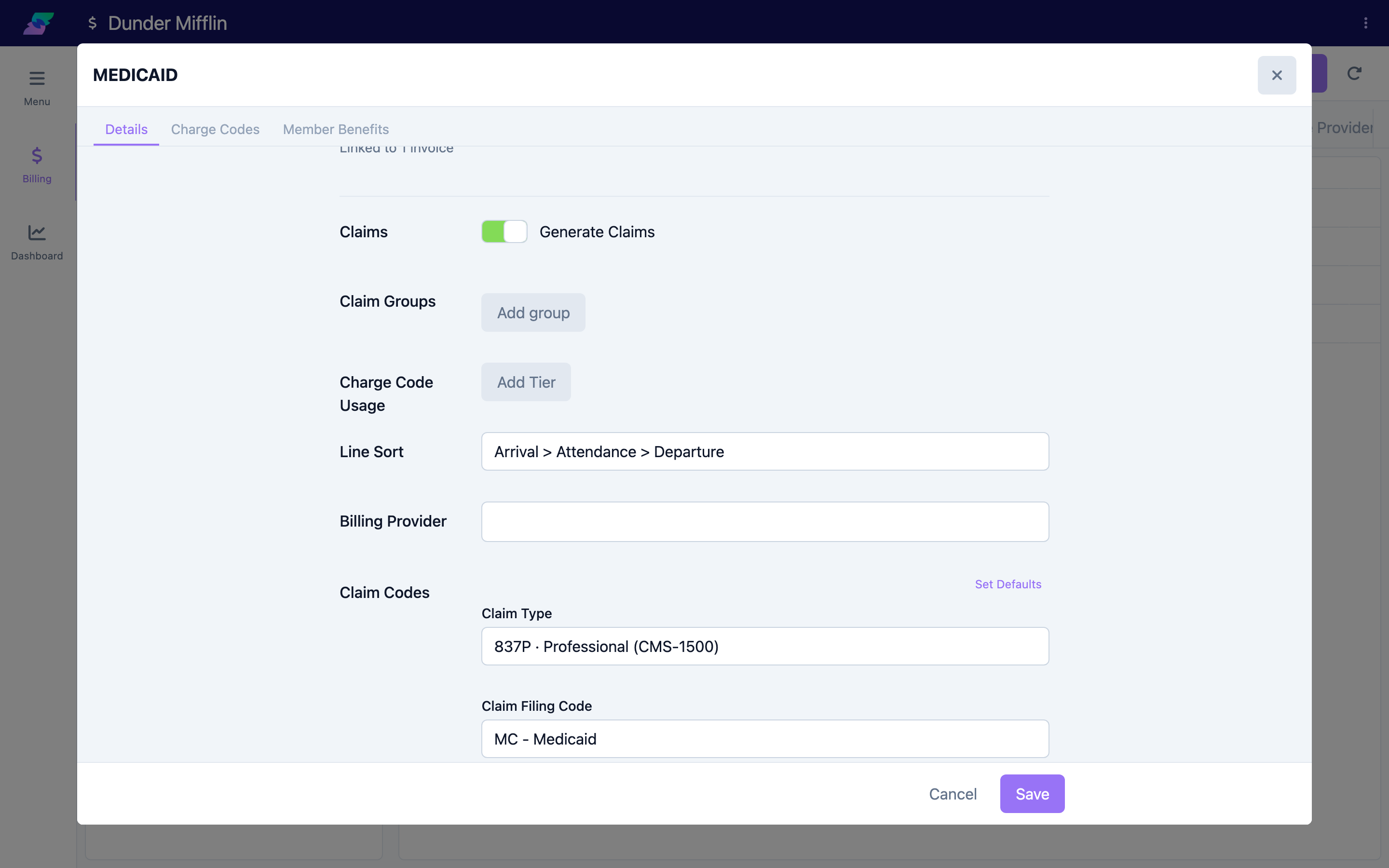Click the Add Tier button
This screenshot has height=868, width=1389.
(x=526, y=382)
